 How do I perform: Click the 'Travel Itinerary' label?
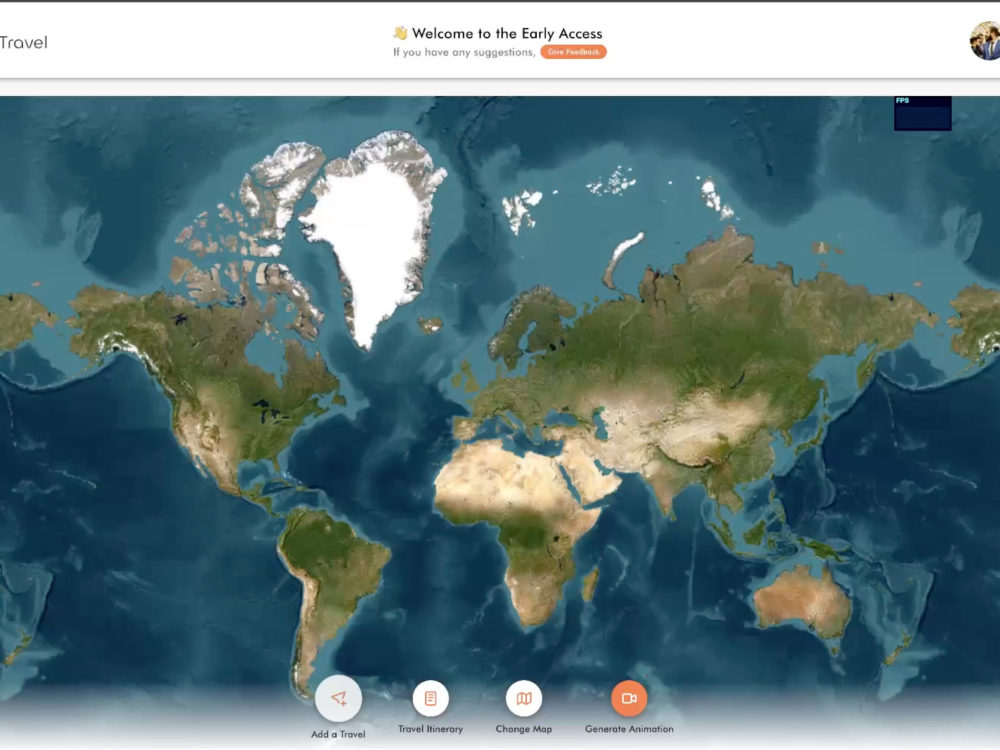coord(430,729)
